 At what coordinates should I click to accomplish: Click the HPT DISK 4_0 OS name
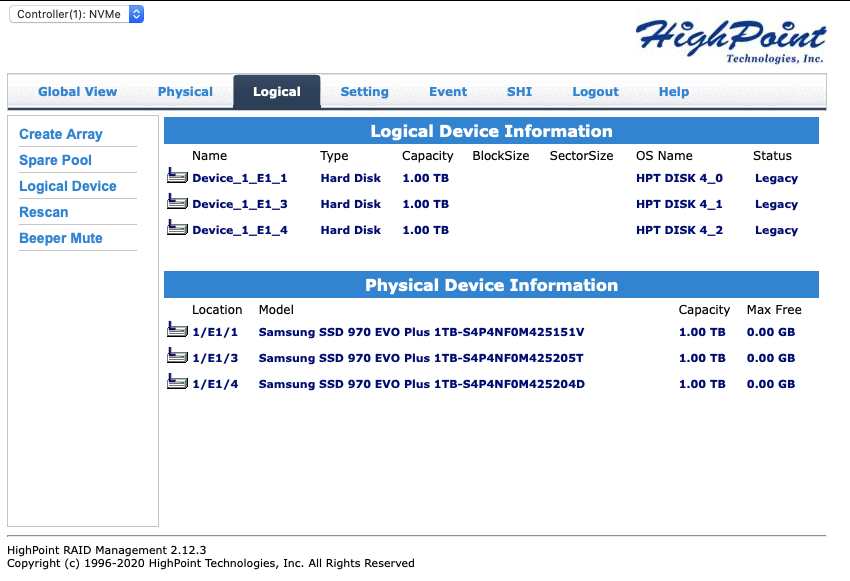click(x=679, y=178)
